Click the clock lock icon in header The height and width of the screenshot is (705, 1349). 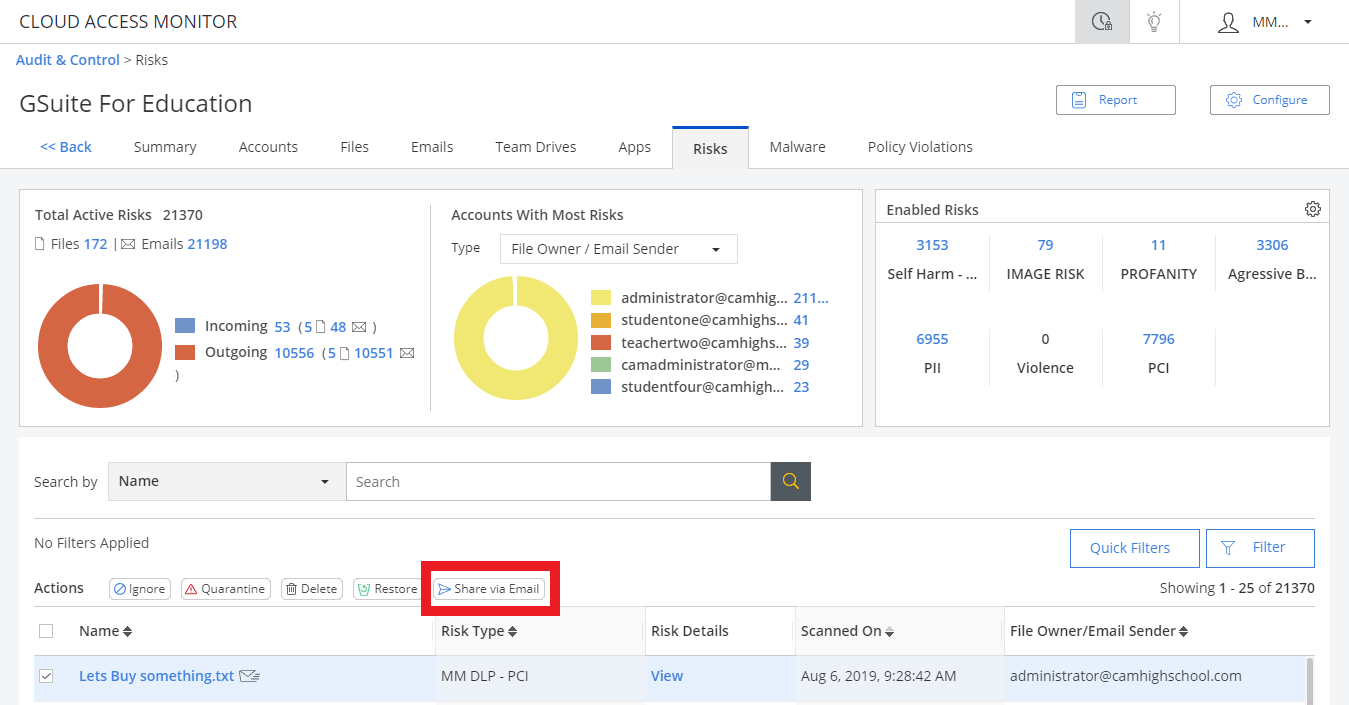[x=1102, y=22]
